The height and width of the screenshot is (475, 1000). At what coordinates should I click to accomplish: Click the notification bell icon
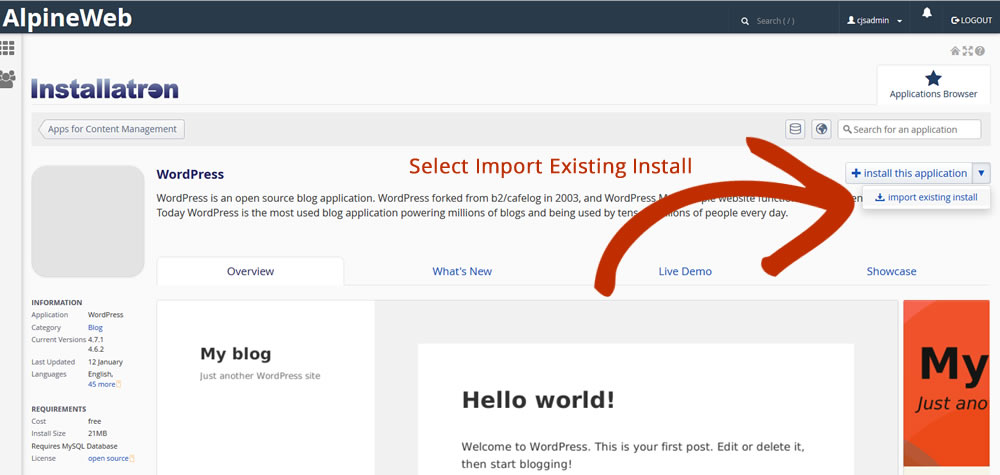click(927, 13)
